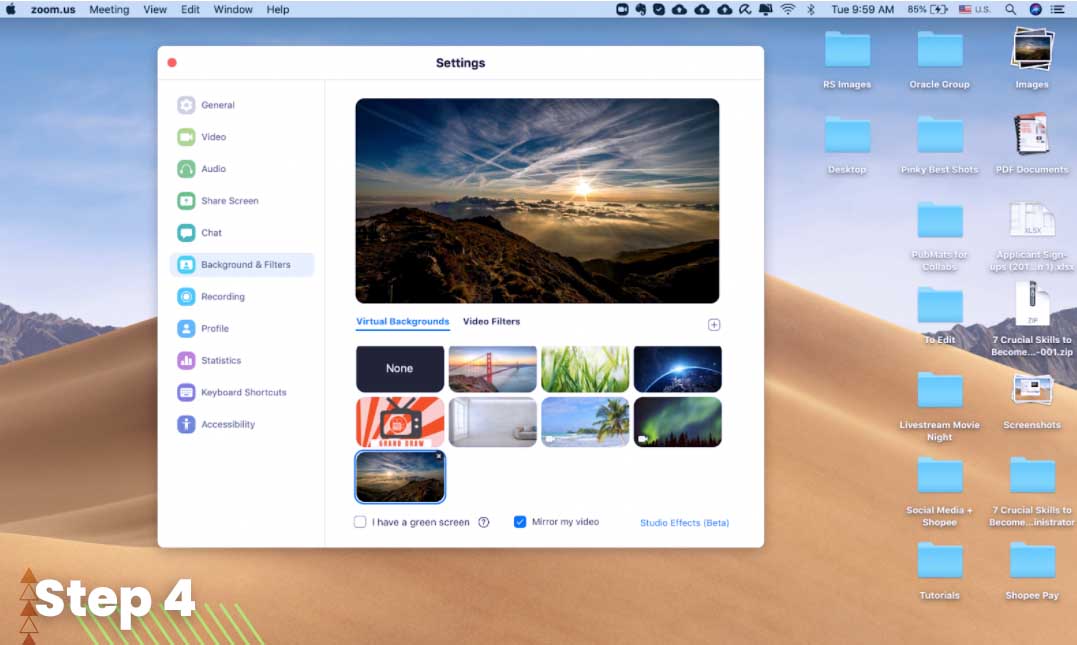
Task: Open the Chat bubble icon
Action: click(x=186, y=233)
